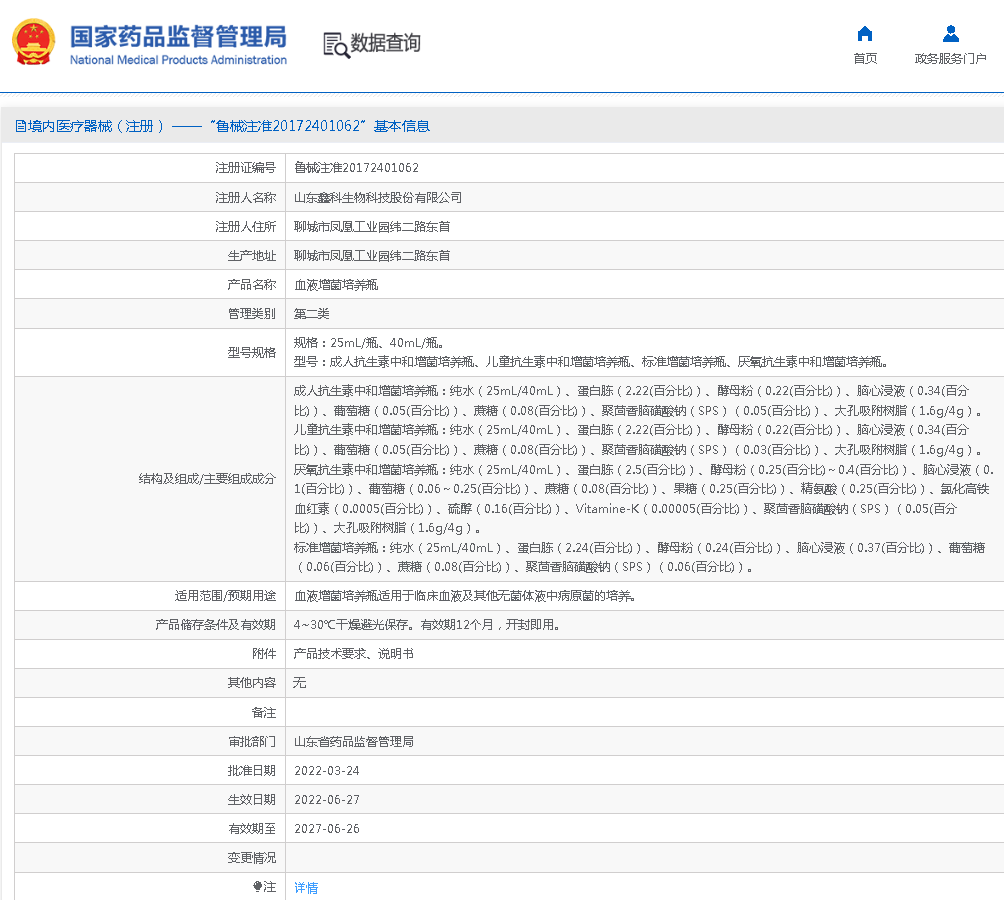Viewport: 1004px width, 900px height.
Task: Click the small icon beside 注 label
Action: coord(257,887)
